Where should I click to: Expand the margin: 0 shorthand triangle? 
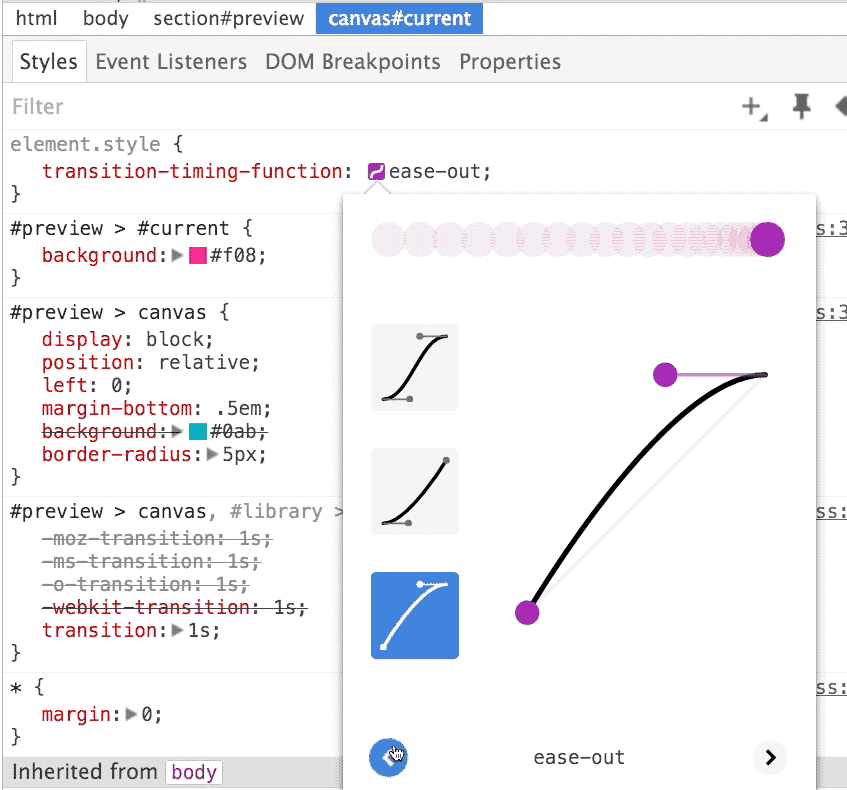pyautogui.click(x=131, y=714)
